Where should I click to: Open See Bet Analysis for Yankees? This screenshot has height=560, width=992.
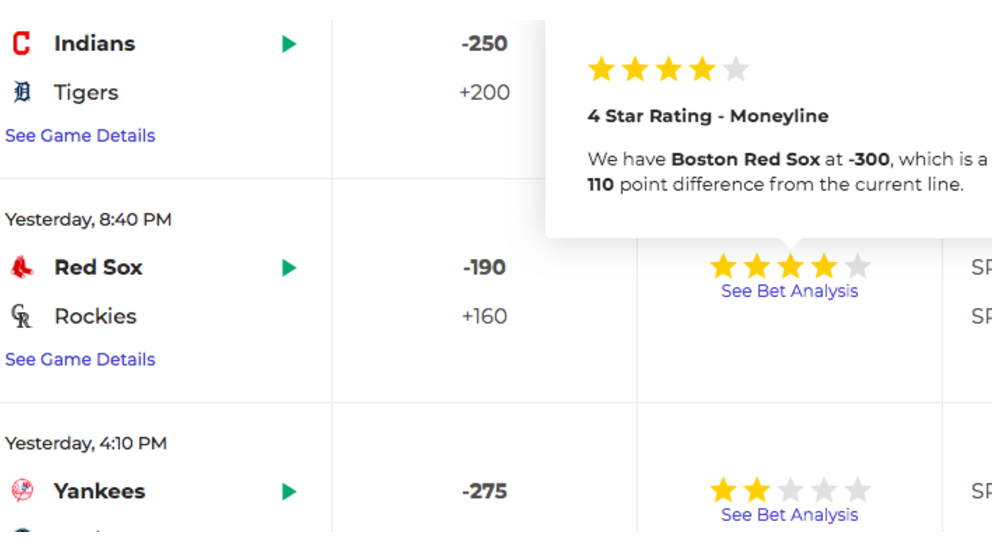coord(790,515)
